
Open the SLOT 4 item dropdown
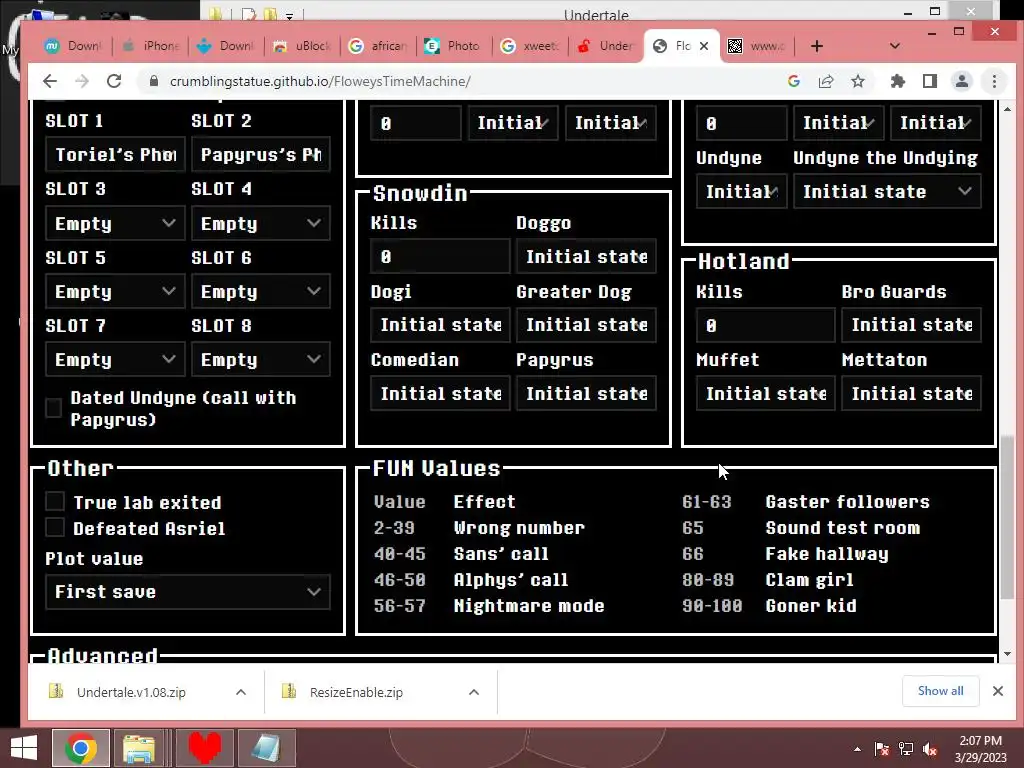tap(261, 223)
